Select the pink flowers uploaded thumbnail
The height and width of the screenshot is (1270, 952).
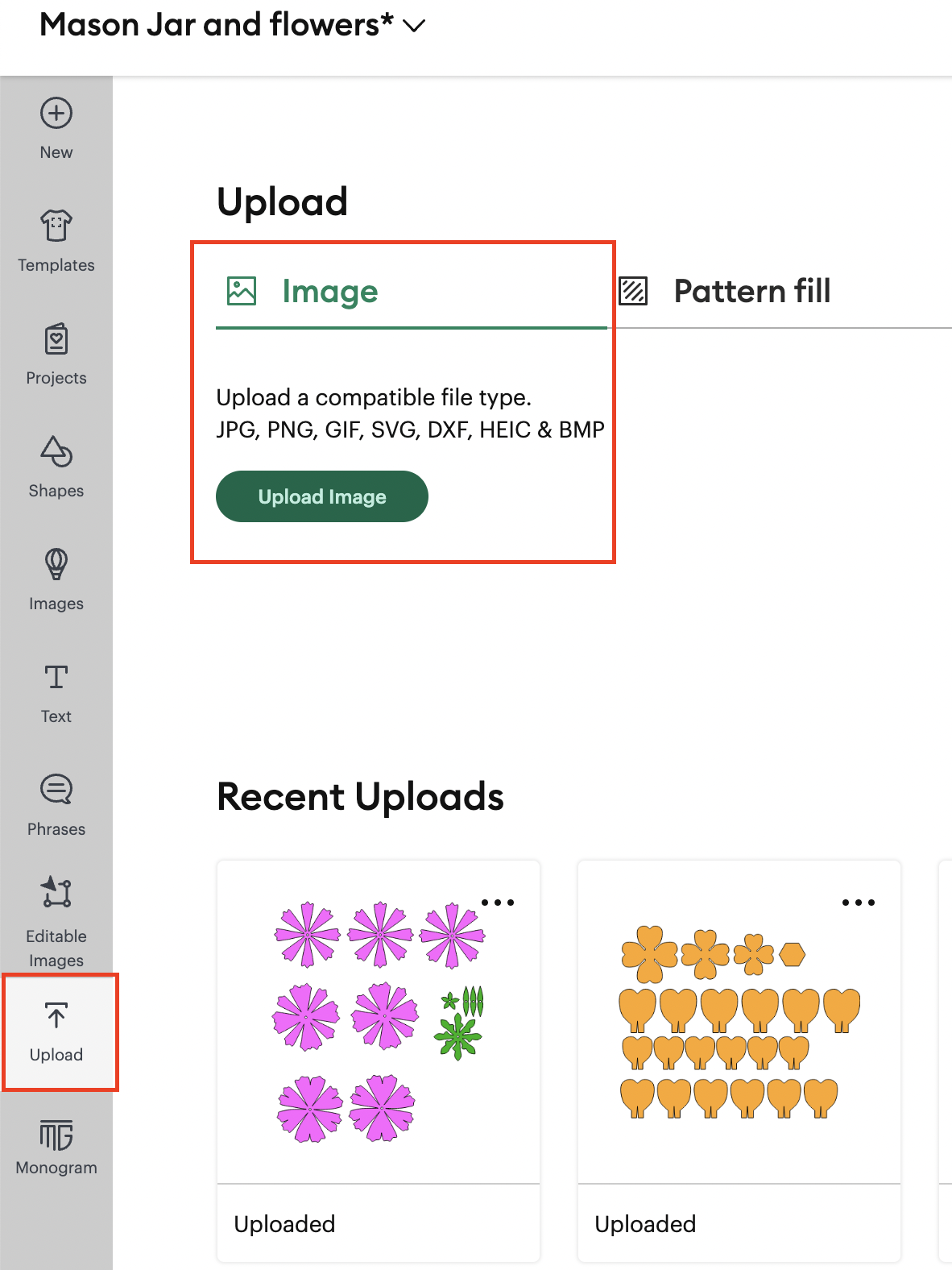(379, 1021)
